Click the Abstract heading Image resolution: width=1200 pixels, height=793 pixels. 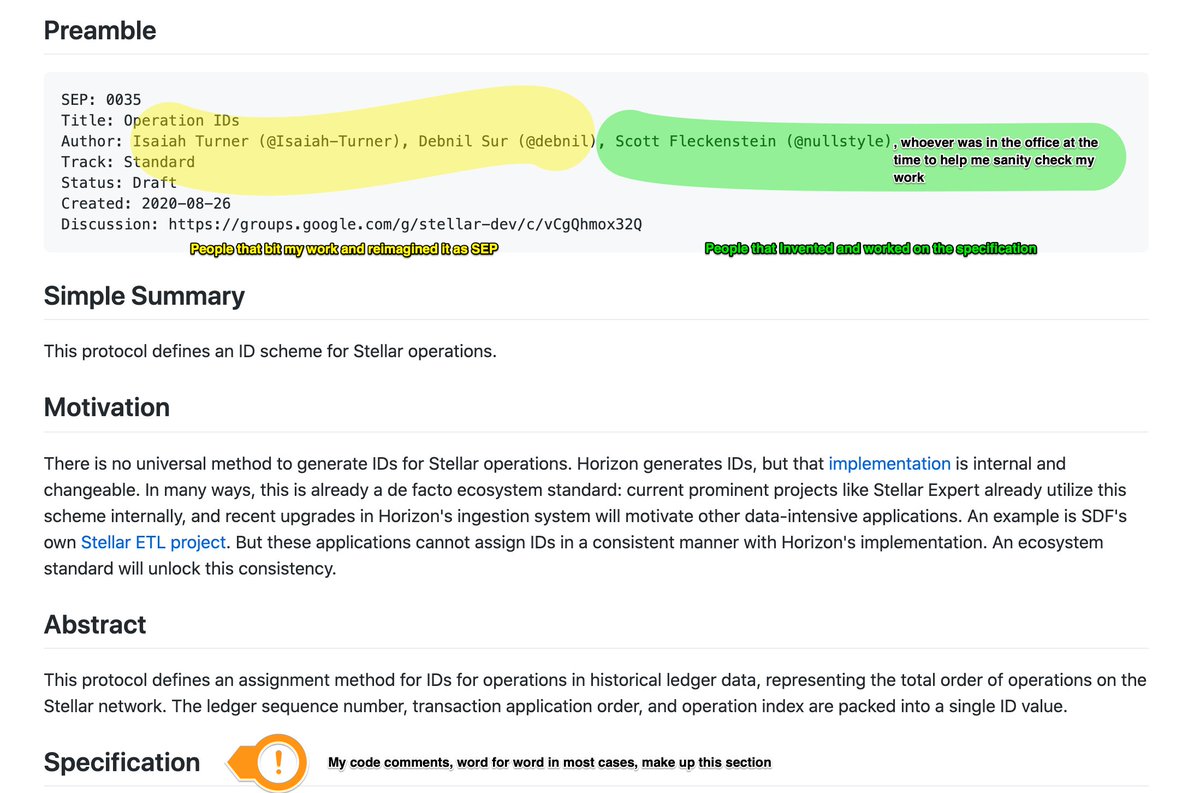[95, 624]
